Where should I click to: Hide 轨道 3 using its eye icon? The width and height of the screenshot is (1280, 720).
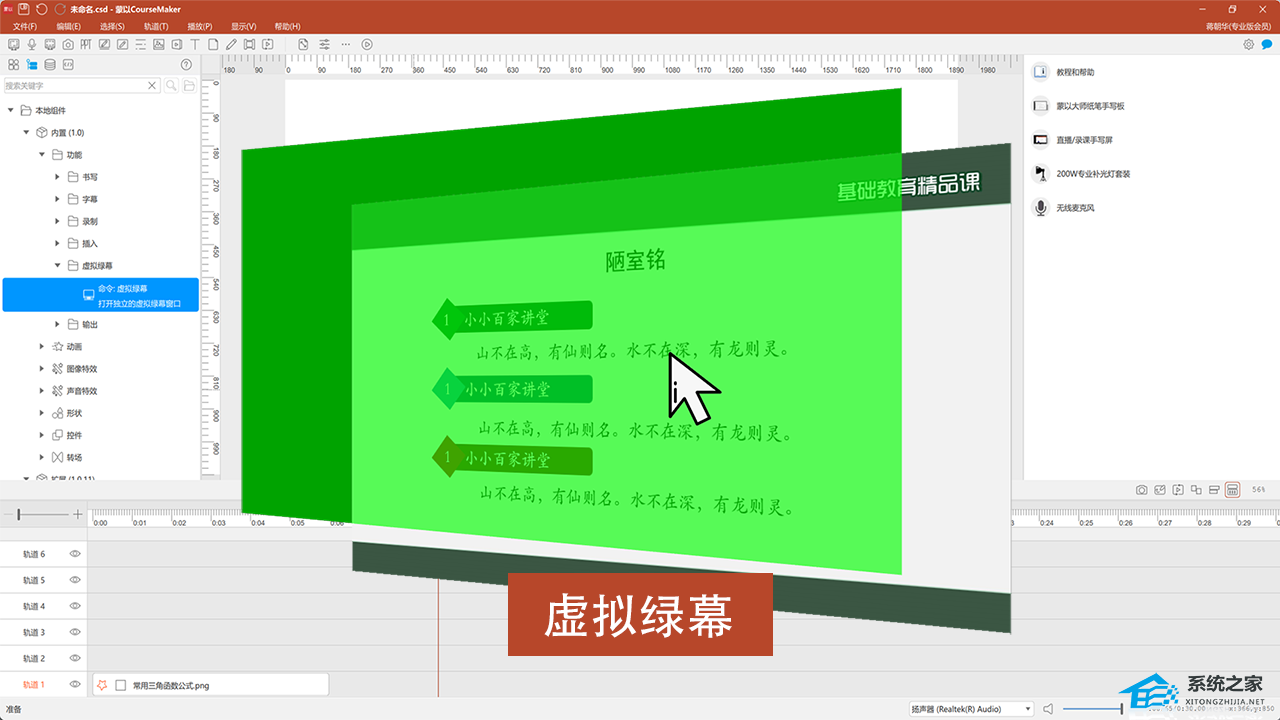[74, 632]
